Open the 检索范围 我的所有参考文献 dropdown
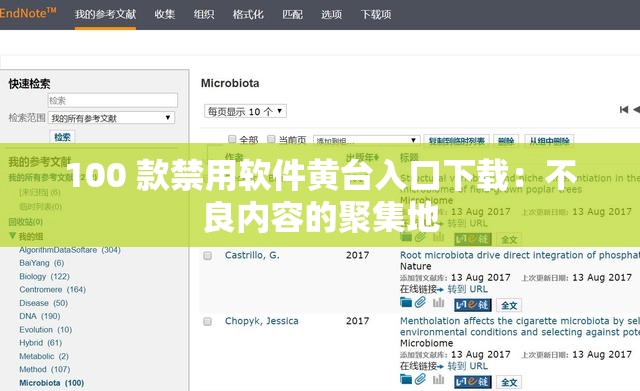 click(x=111, y=118)
